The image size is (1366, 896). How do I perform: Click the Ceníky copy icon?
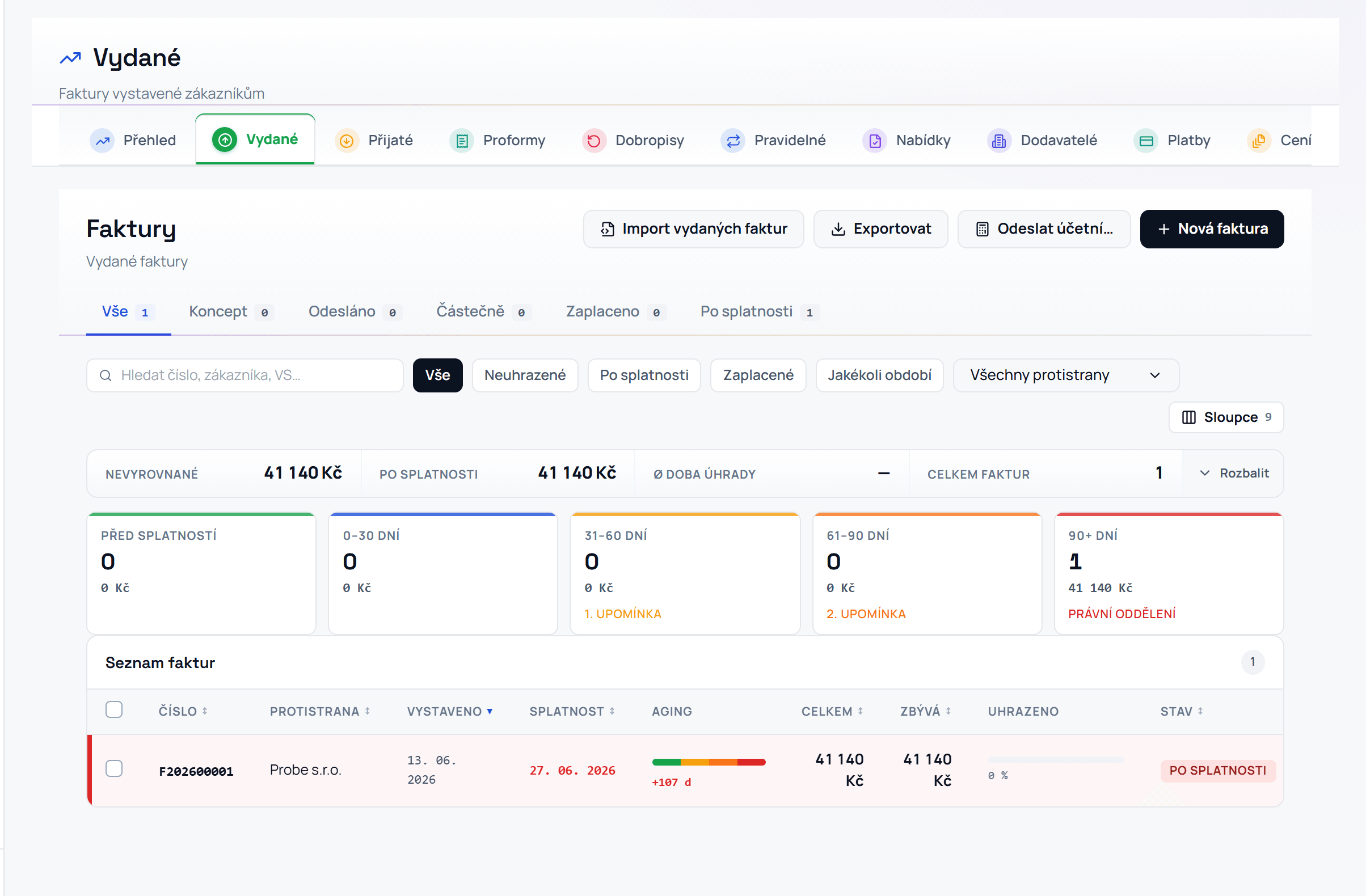[x=1259, y=141]
